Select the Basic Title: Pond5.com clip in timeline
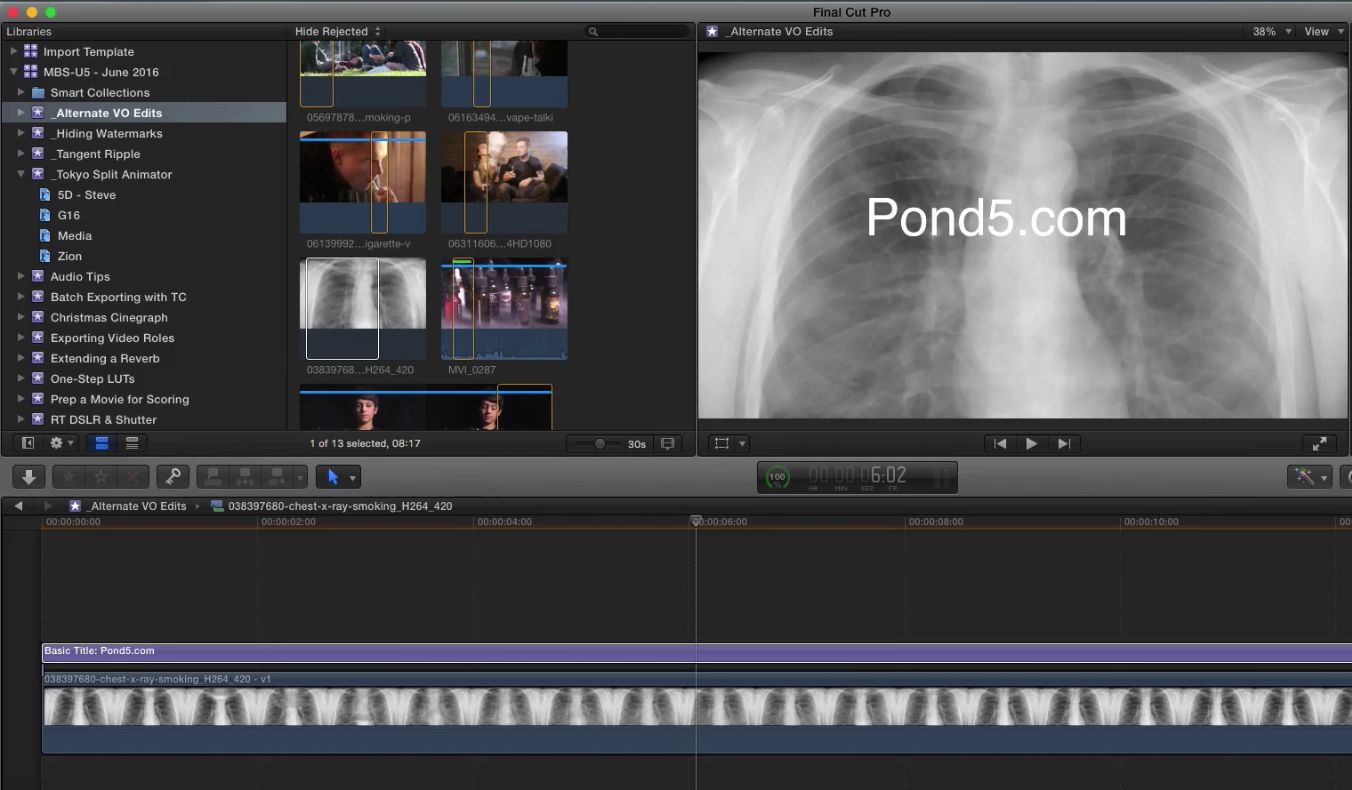This screenshot has height=790, width=1352. [697, 652]
